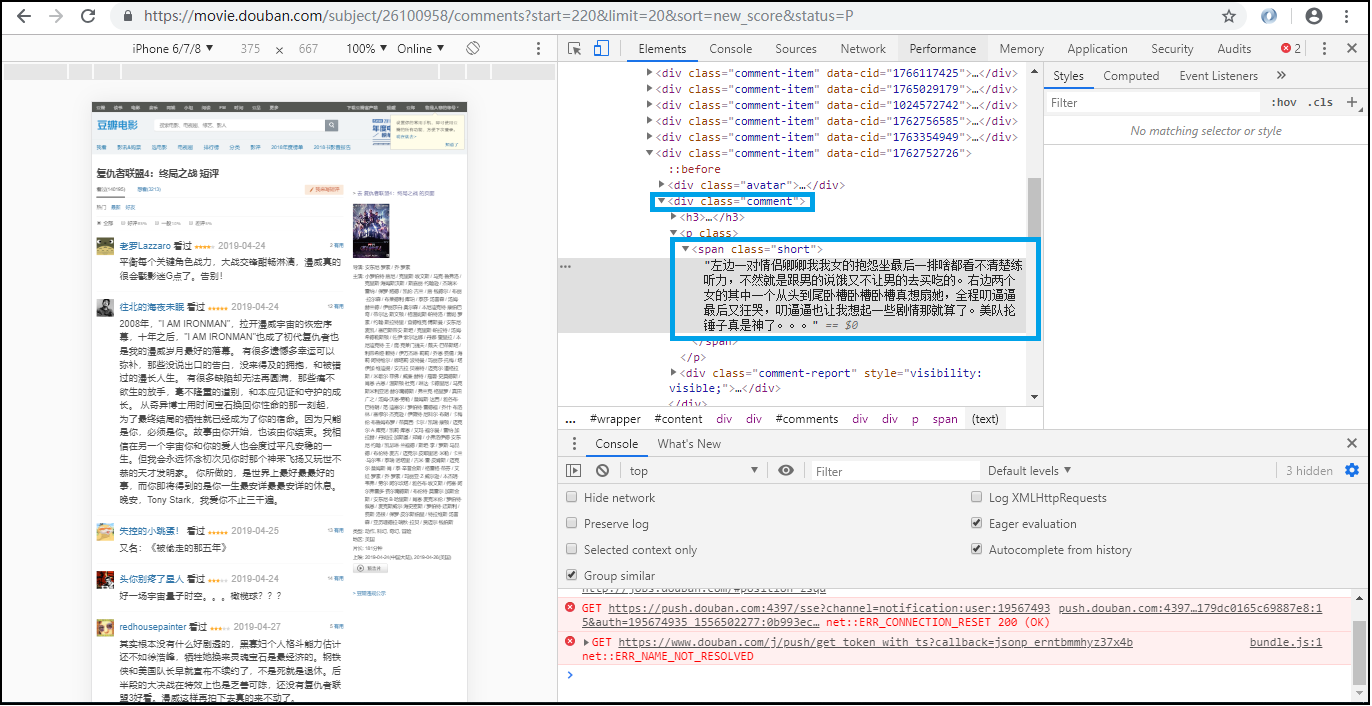The image size is (1372, 706).
Task: Open console drawer three-dot menu
Action: [x=573, y=444]
